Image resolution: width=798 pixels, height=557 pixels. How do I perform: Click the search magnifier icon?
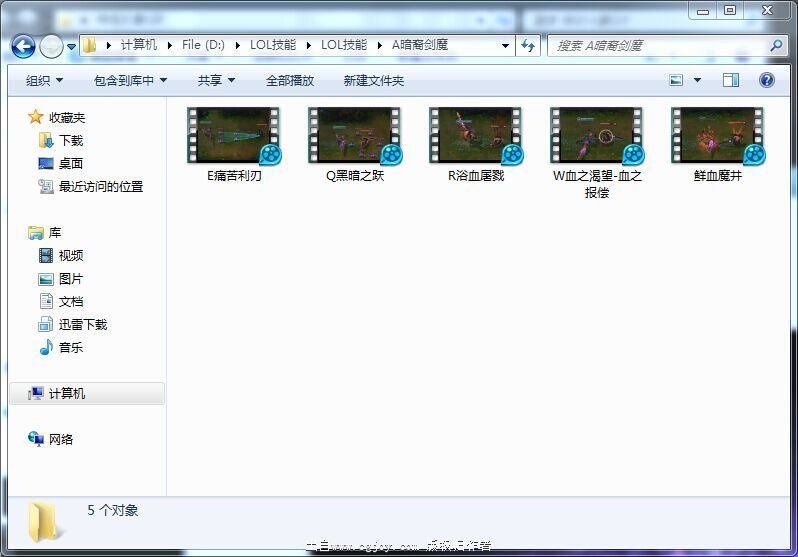click(x=776, y=46)
